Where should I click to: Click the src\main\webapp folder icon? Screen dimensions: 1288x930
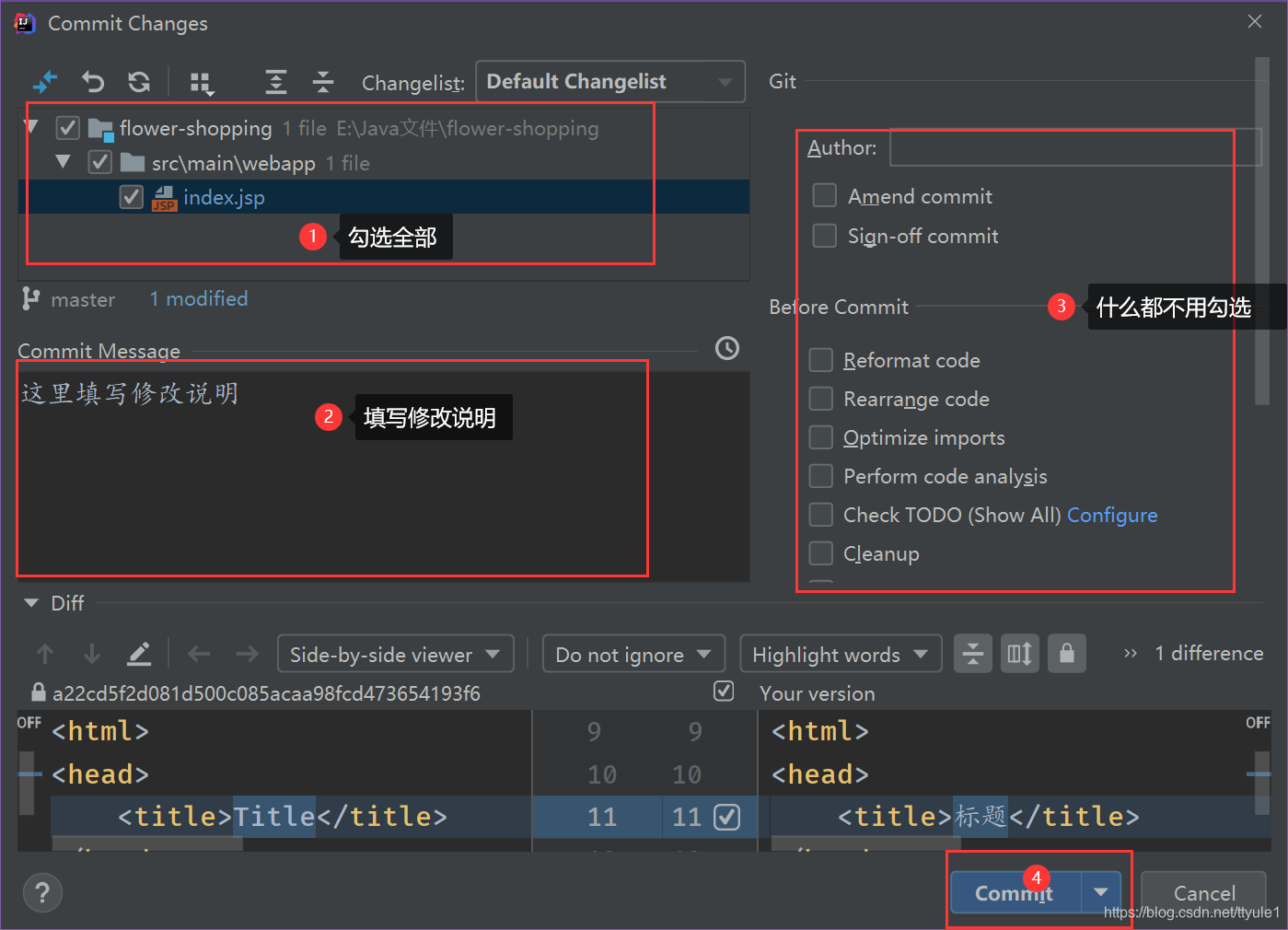point(133,163)
